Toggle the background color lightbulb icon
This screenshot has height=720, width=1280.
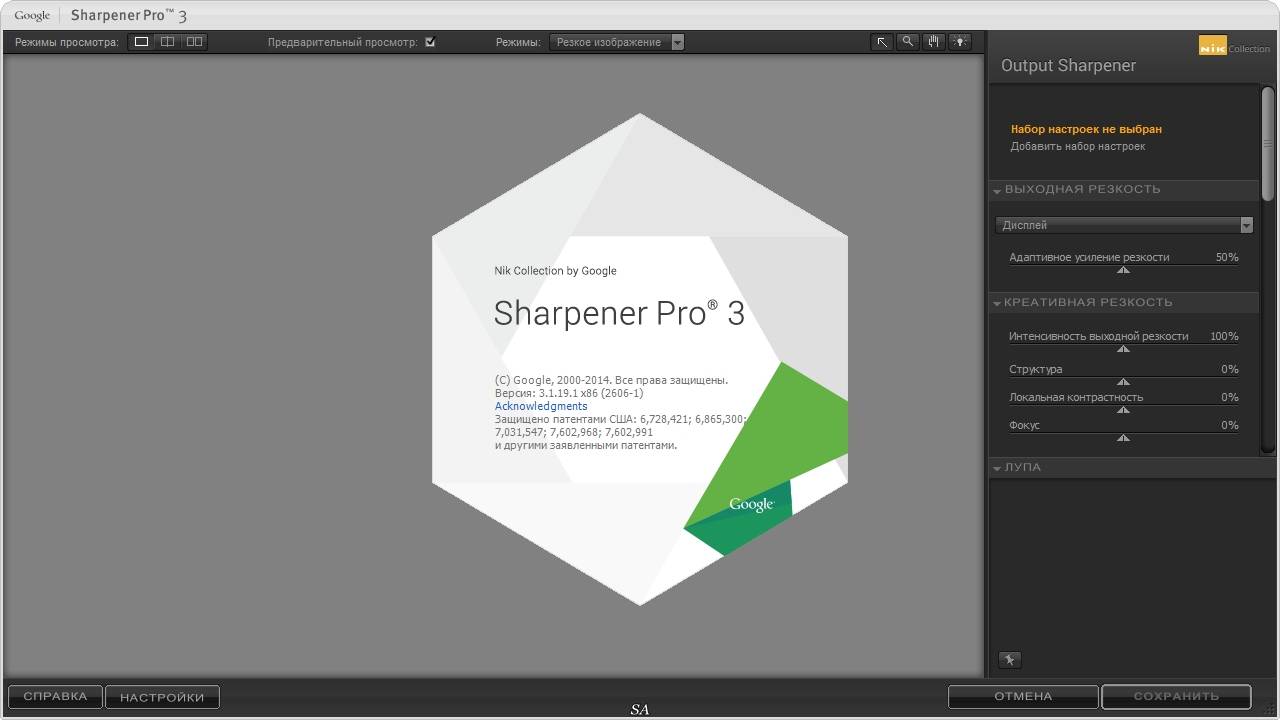pyautogui.click(x=959, y=42)
